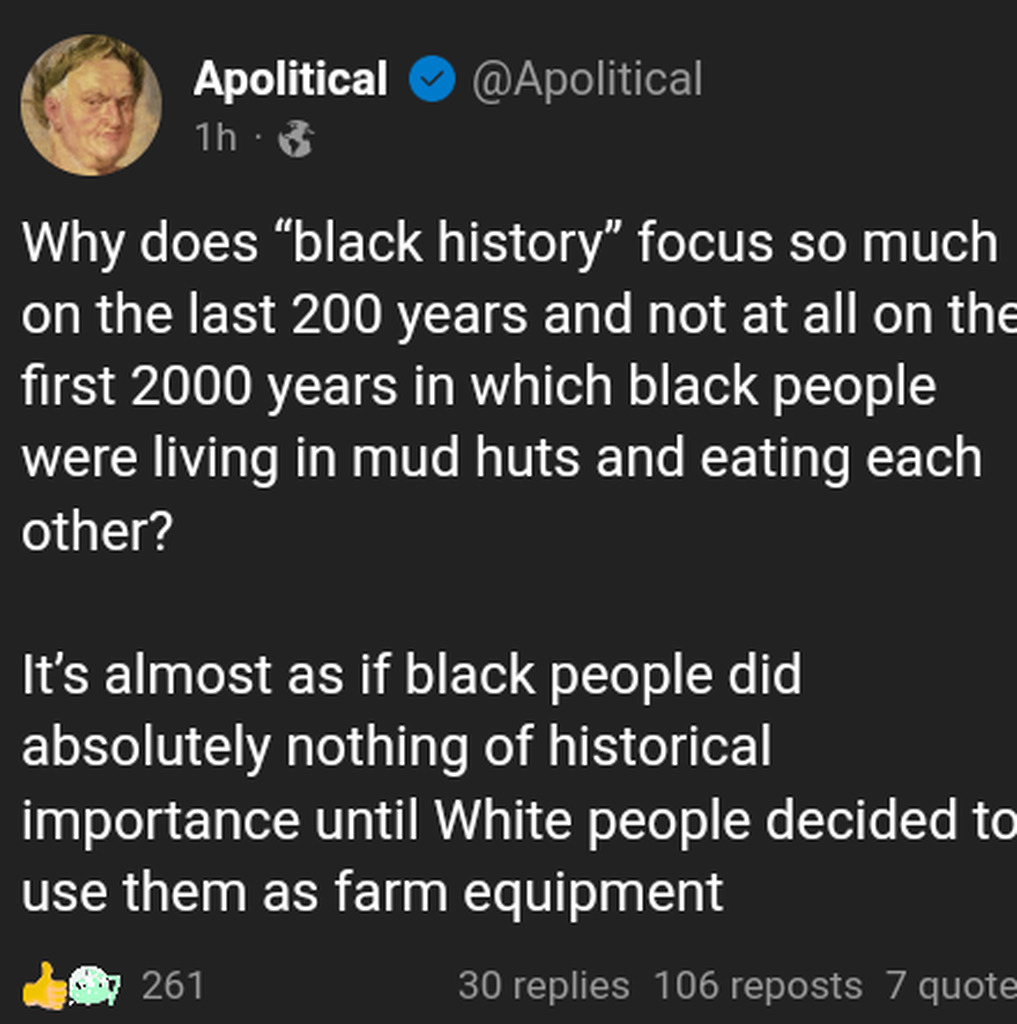Image resolution: width=1017 pixels, height=1024 pixels.
Task: Open the author's painted portrait avatar
Action: coord(90,105)
